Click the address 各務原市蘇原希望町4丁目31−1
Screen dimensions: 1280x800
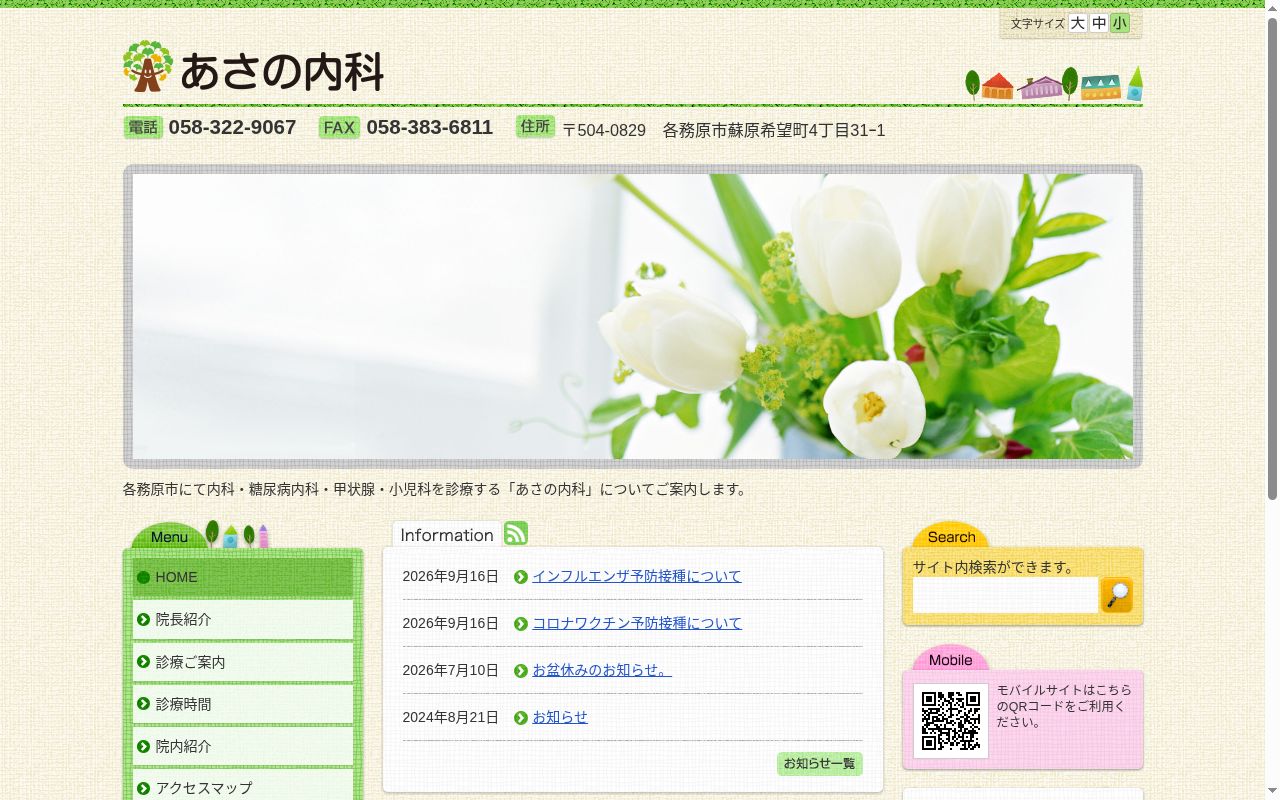(x=774, y=130)
